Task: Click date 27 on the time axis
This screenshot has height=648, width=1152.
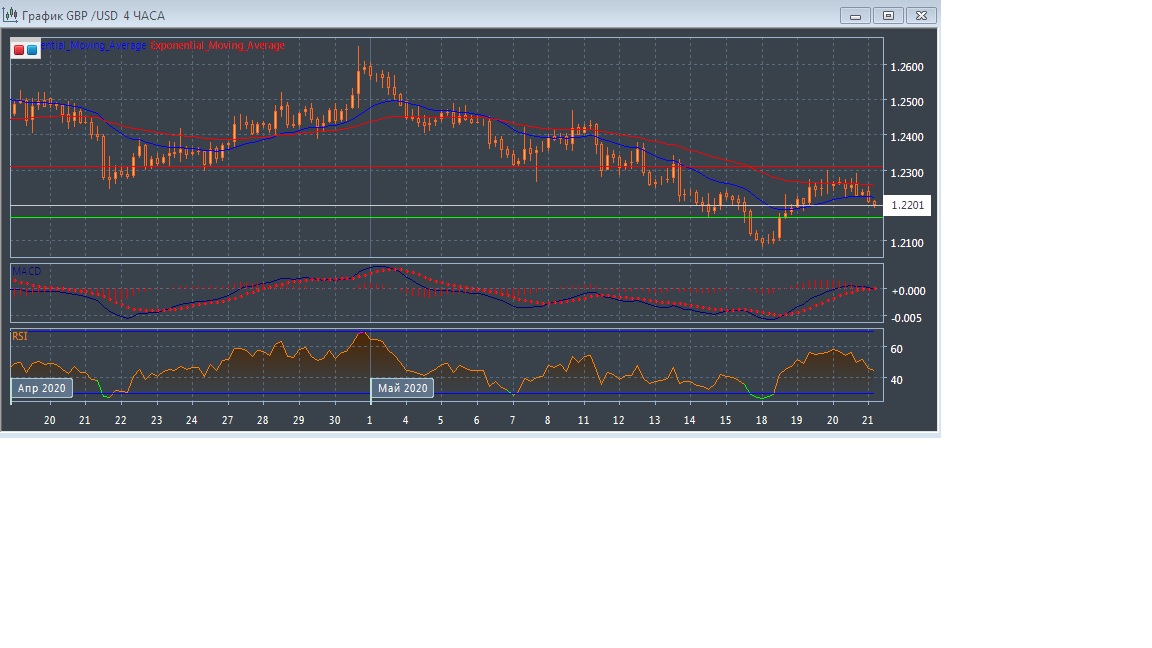Action: [x=227, y=421]
